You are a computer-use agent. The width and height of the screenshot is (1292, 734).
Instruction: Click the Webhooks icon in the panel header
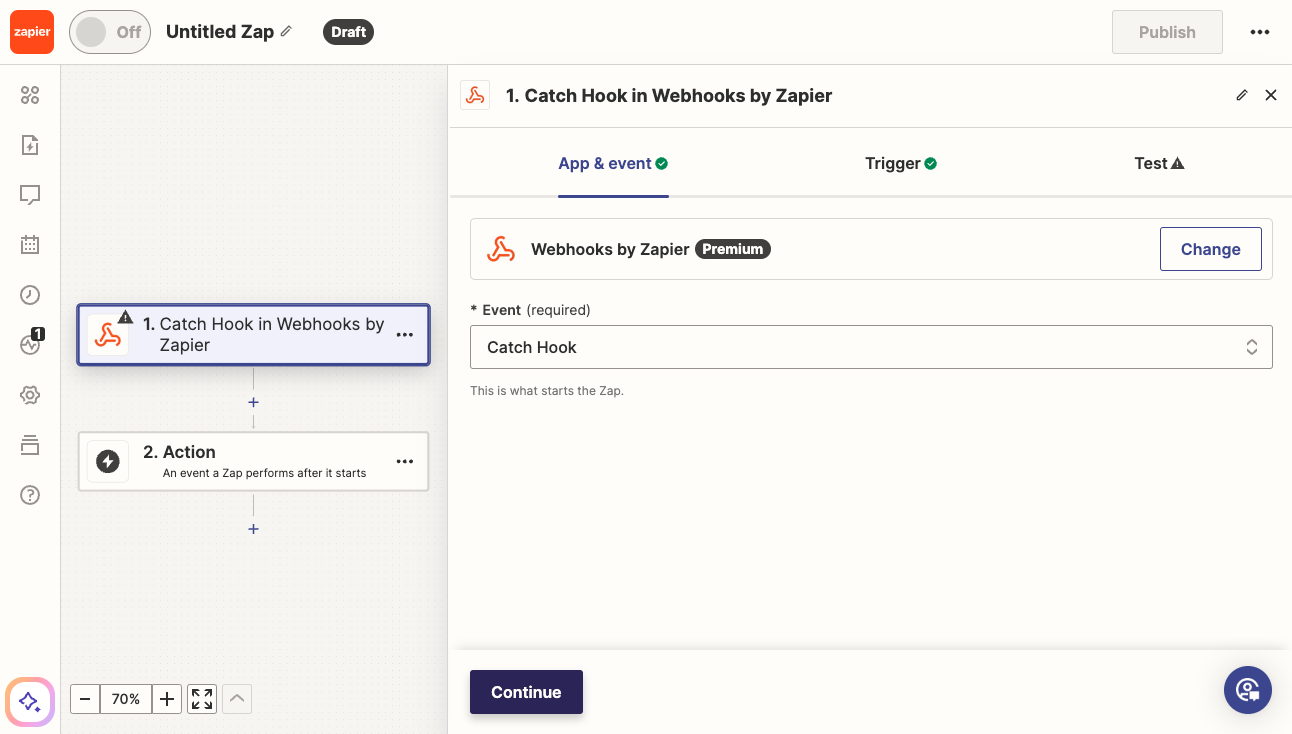[x=475, y=95]
